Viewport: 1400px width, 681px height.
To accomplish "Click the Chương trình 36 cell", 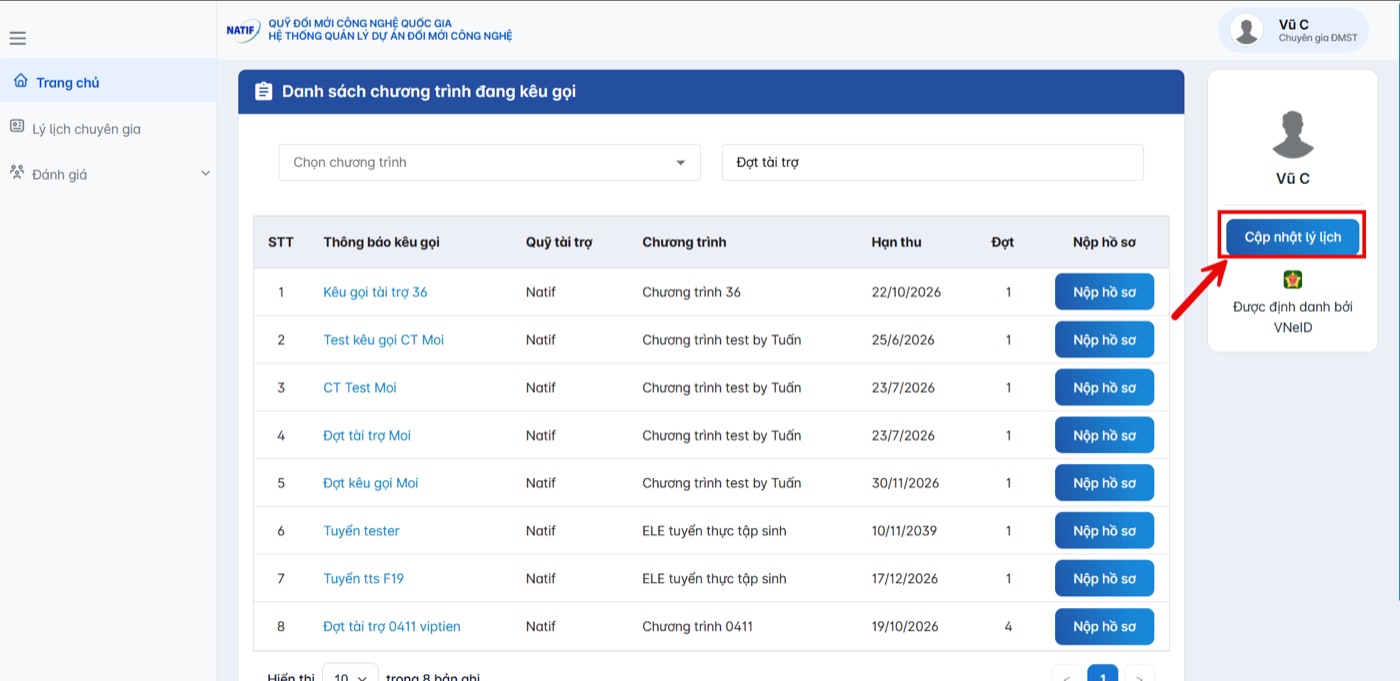I will 691,292.
